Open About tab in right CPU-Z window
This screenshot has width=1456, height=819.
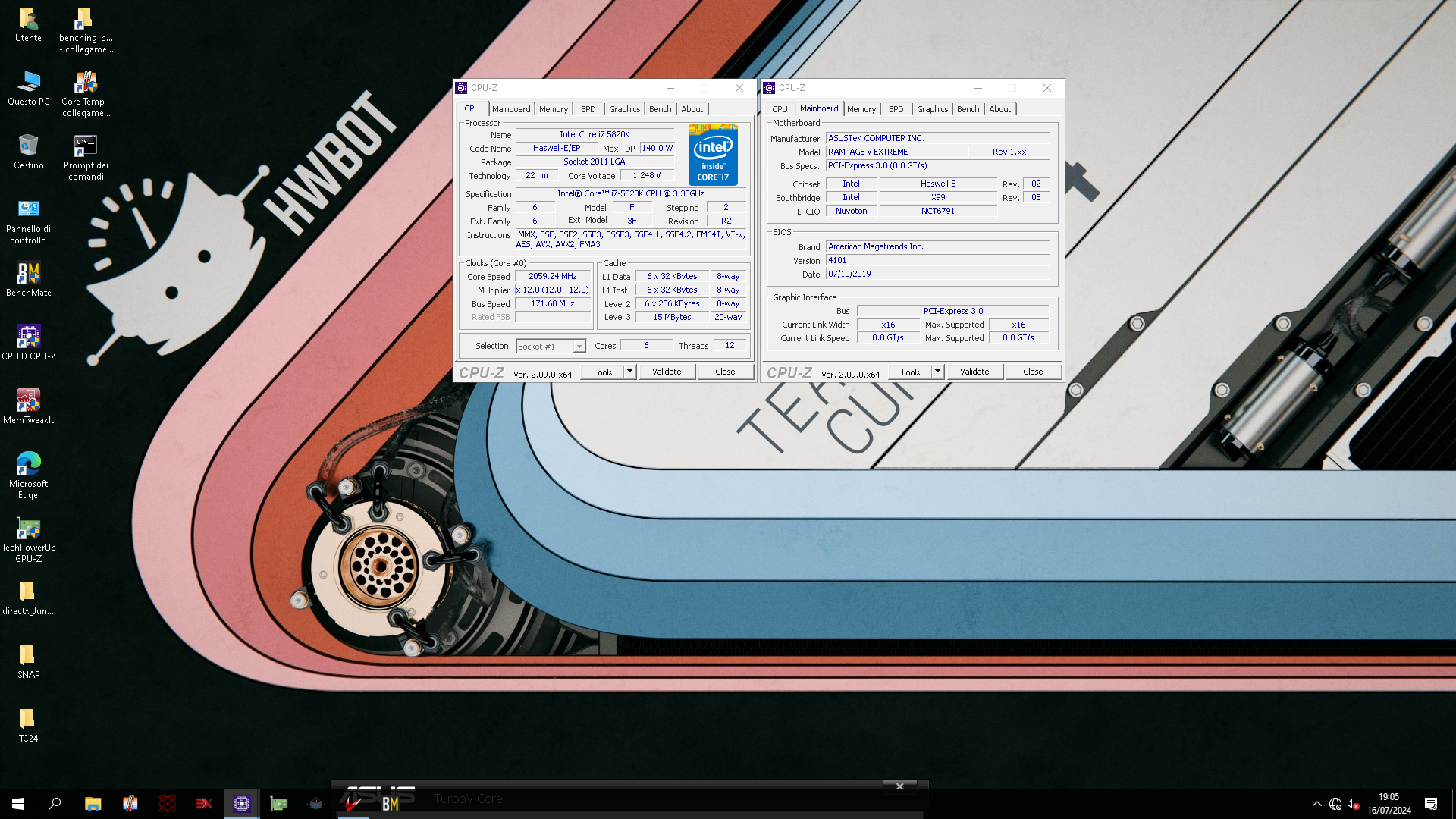coord(1000,109)
